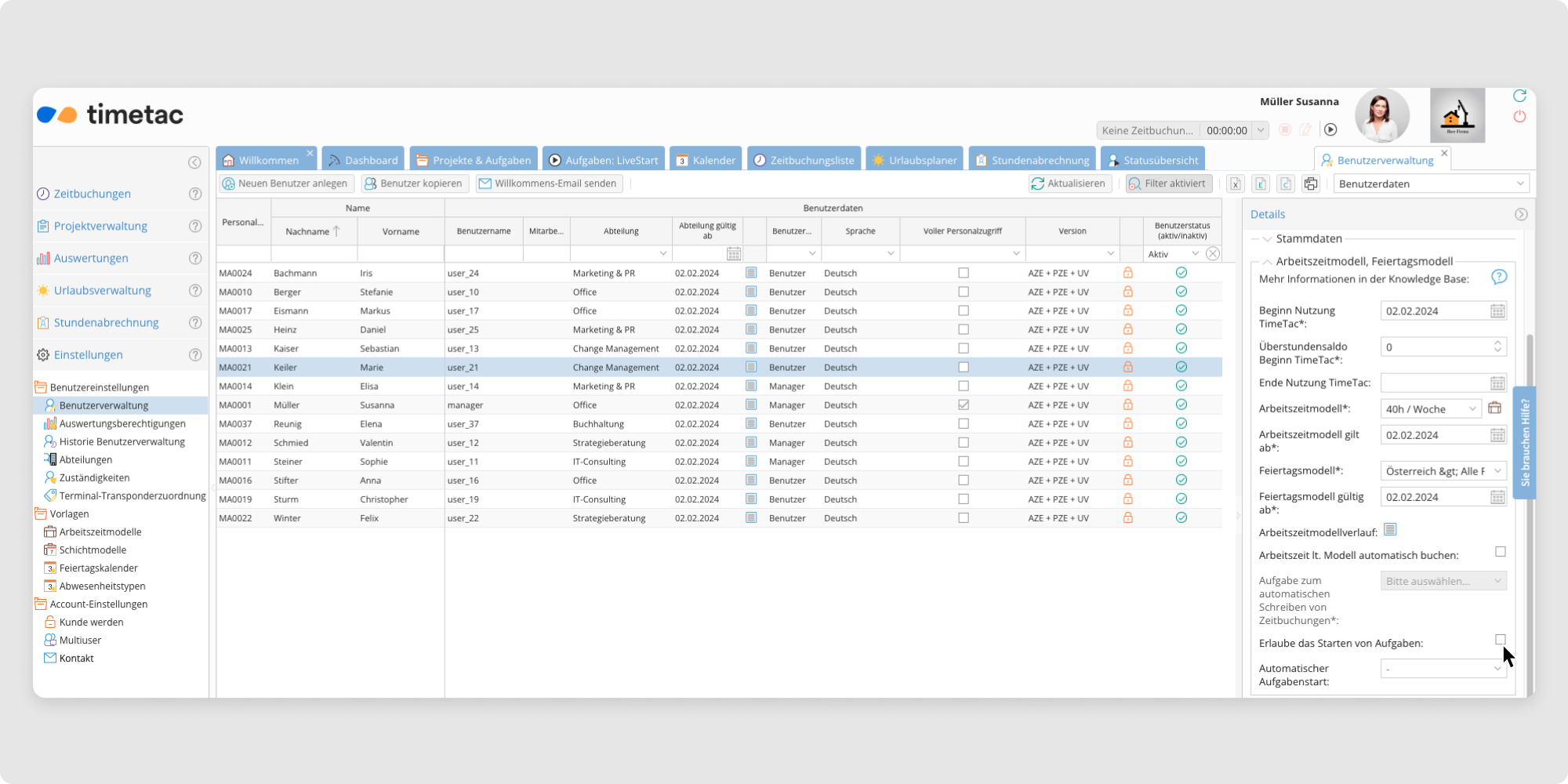Click the print icon in toolbar
Image resolution: width=1568 pixels, height=784 pixels.
[1311, 183]
